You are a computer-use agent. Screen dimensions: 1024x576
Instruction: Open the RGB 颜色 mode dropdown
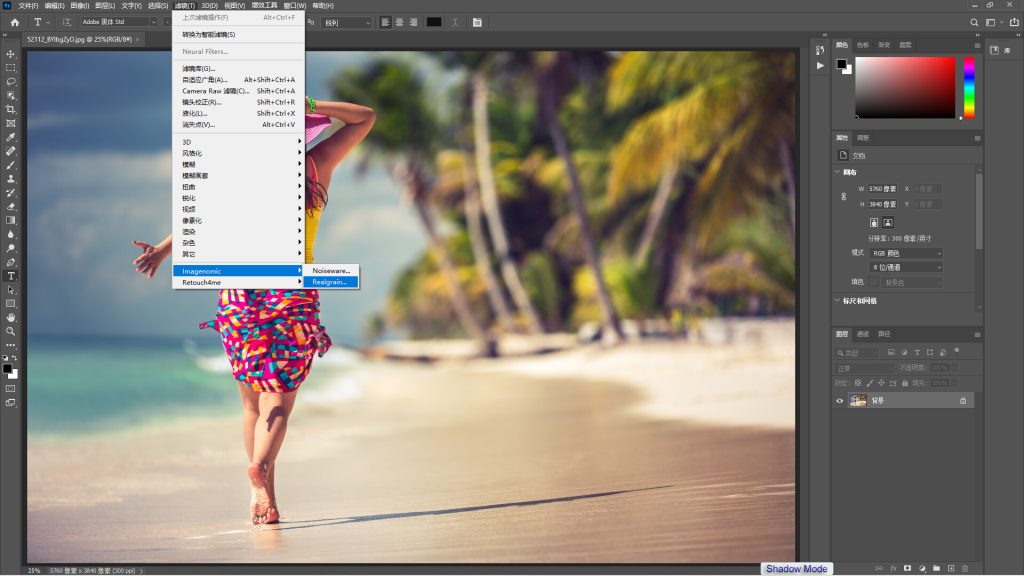pos(907,253)
